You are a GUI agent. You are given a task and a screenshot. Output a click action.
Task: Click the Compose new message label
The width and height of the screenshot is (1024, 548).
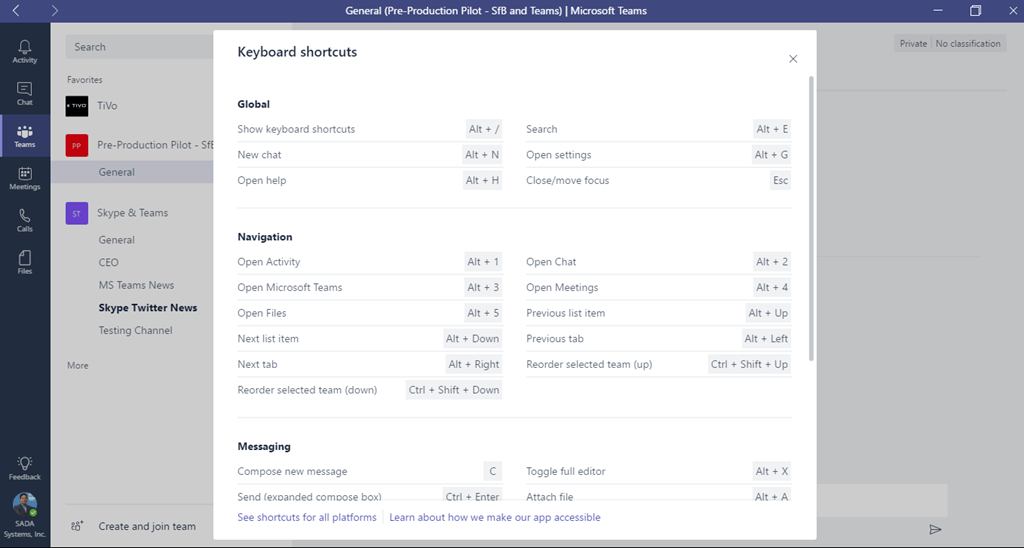tap(292, 472)
